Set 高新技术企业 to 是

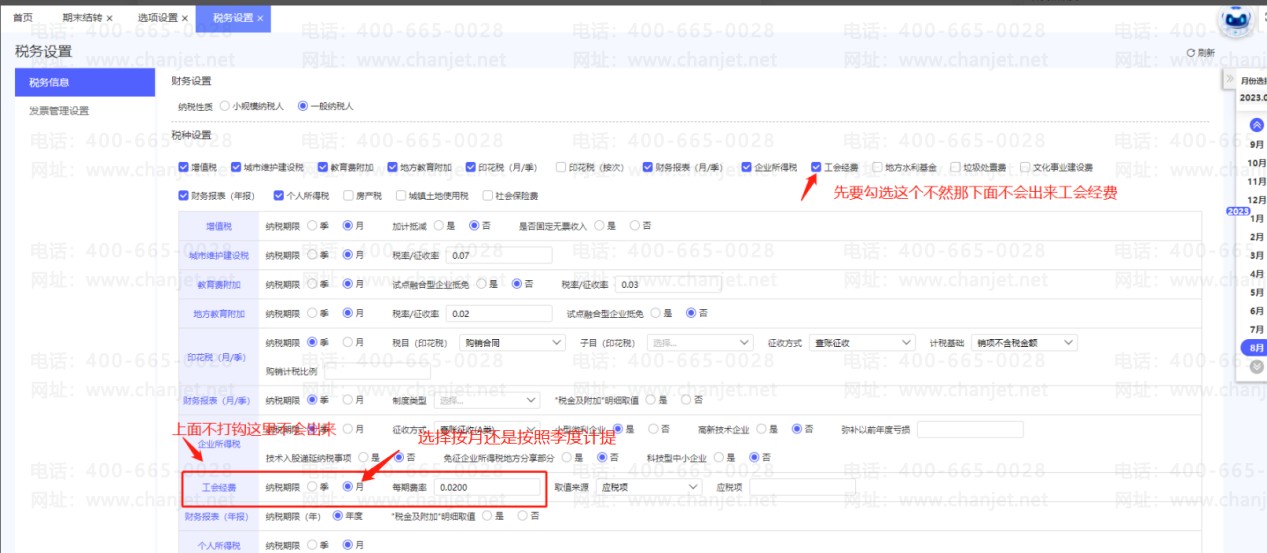(761, 429)
